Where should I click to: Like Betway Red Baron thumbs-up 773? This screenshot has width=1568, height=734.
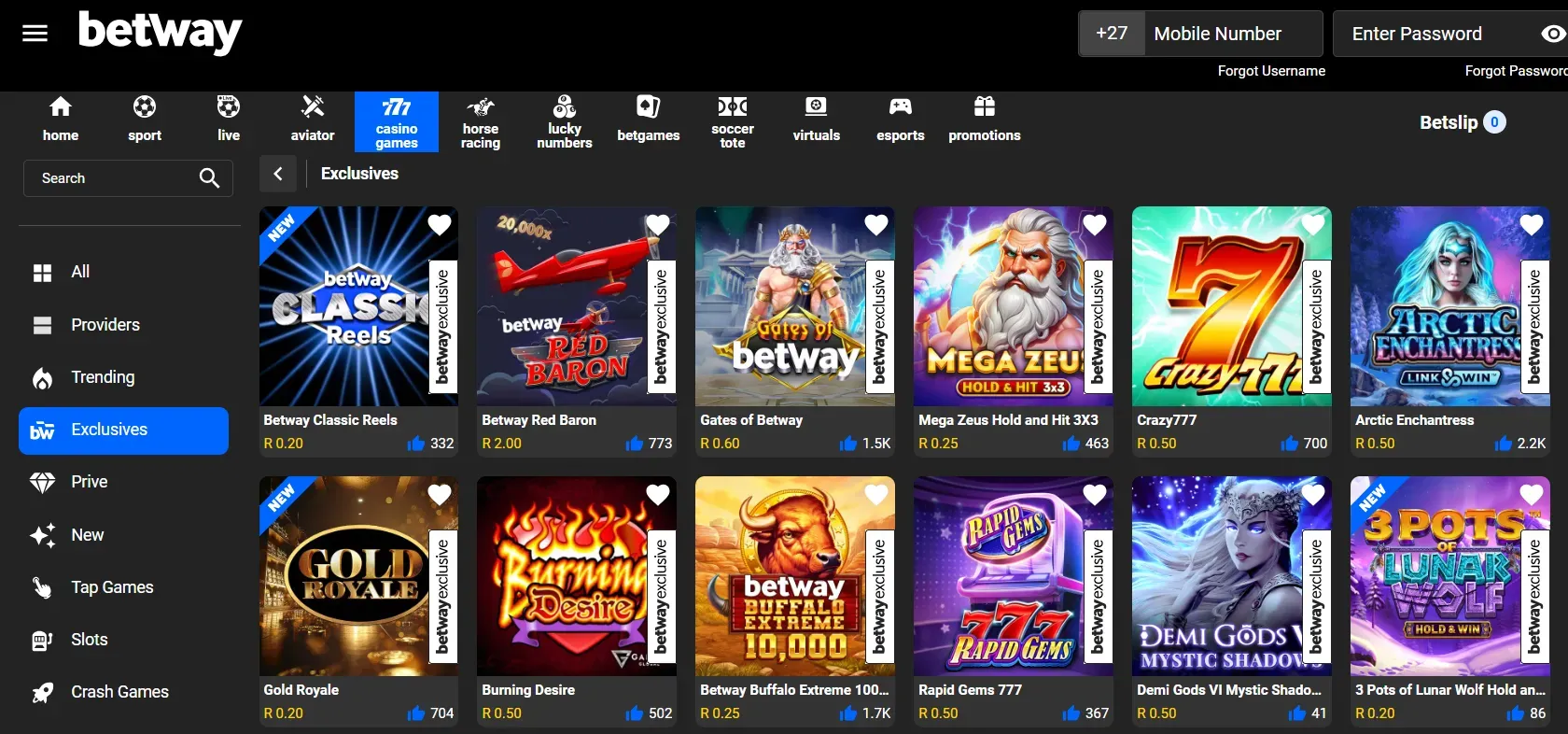(x=635, y=444)
